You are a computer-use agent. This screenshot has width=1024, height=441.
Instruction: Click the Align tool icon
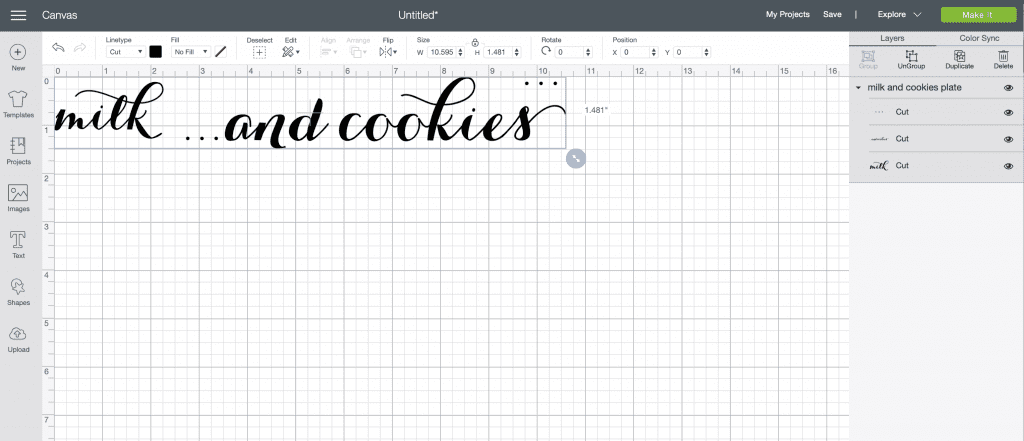click(x=329, y=52)
